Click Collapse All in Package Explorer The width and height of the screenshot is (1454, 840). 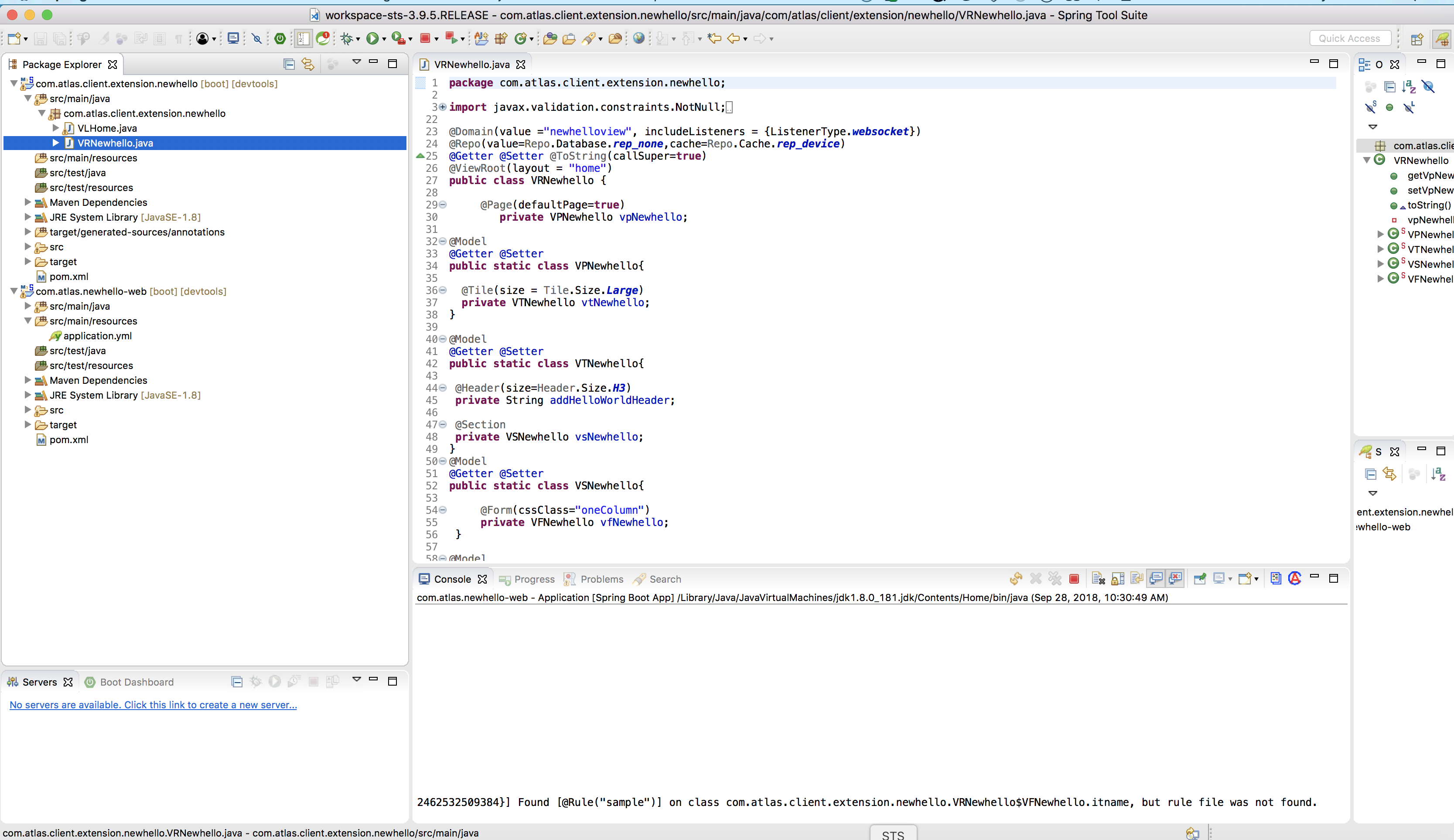(289, 64)
